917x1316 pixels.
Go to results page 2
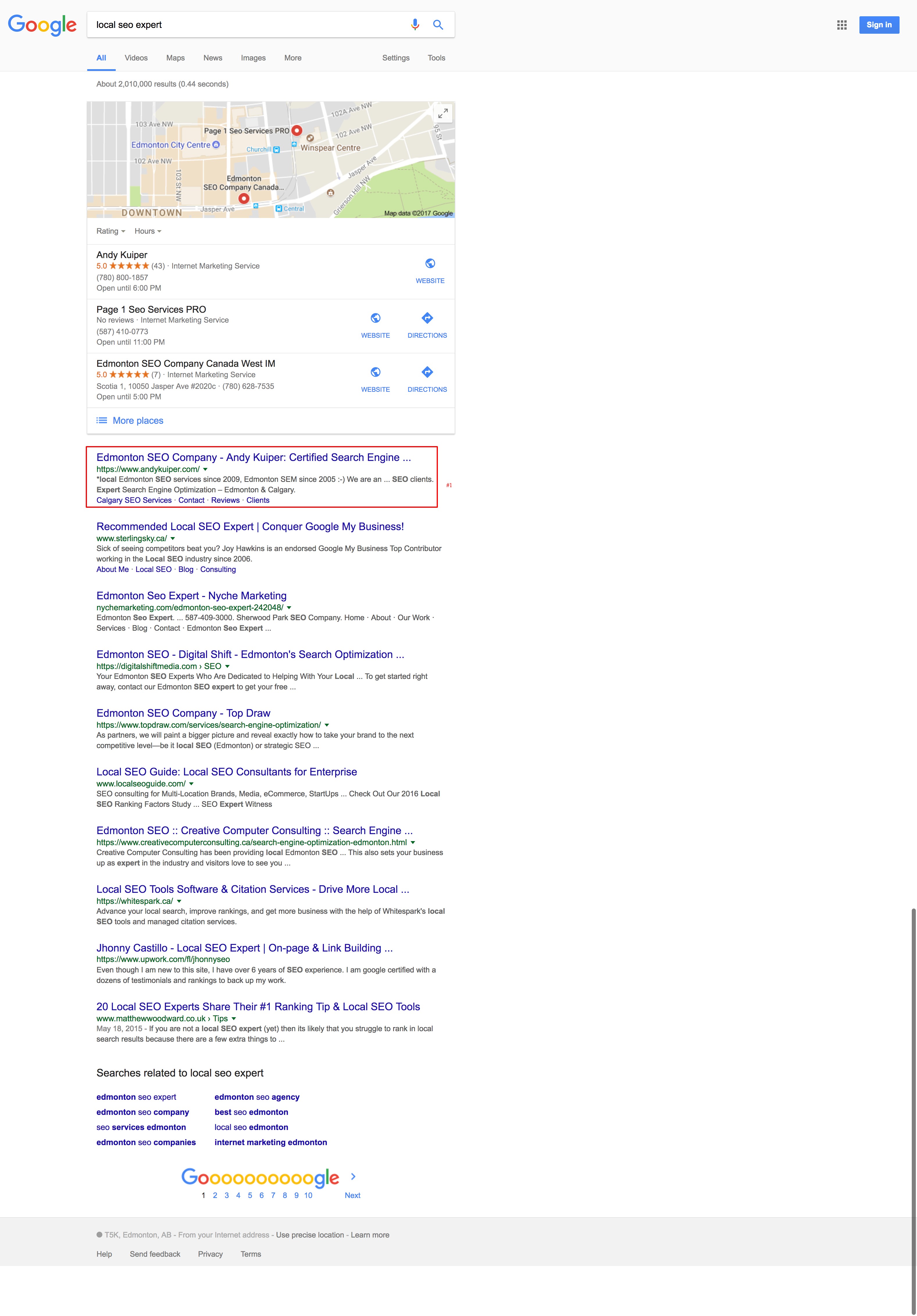(215, 1196)
